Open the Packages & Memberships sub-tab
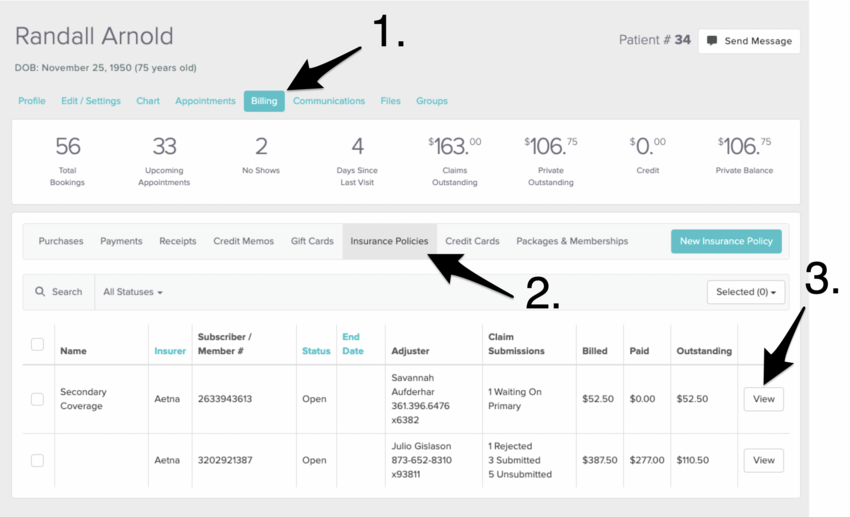Screen dimensions: 850x517 coord(572,241)
